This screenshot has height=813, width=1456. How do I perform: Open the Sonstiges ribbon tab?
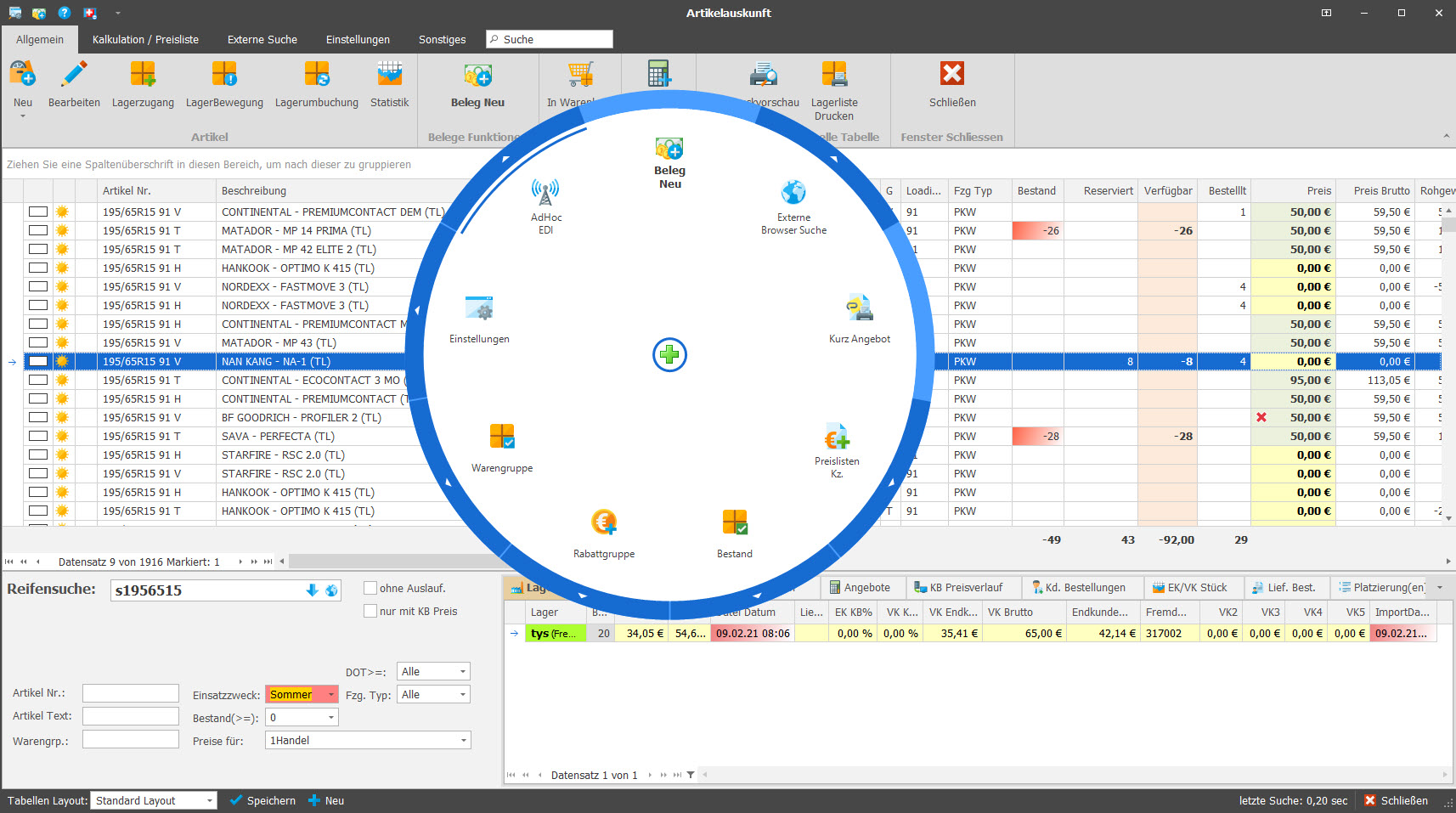[442, 39]
